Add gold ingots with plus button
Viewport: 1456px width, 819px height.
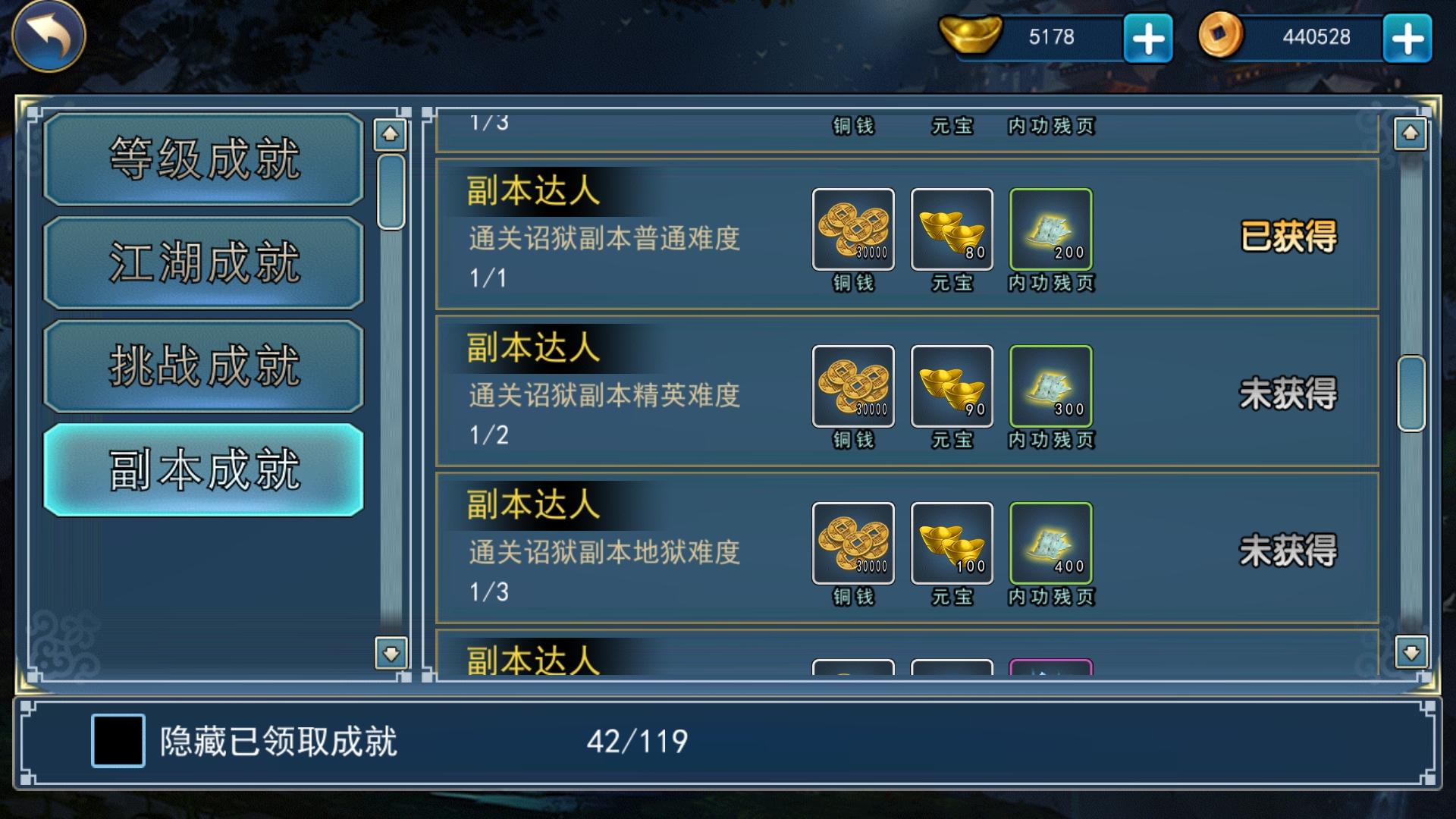coord(1148,38)
